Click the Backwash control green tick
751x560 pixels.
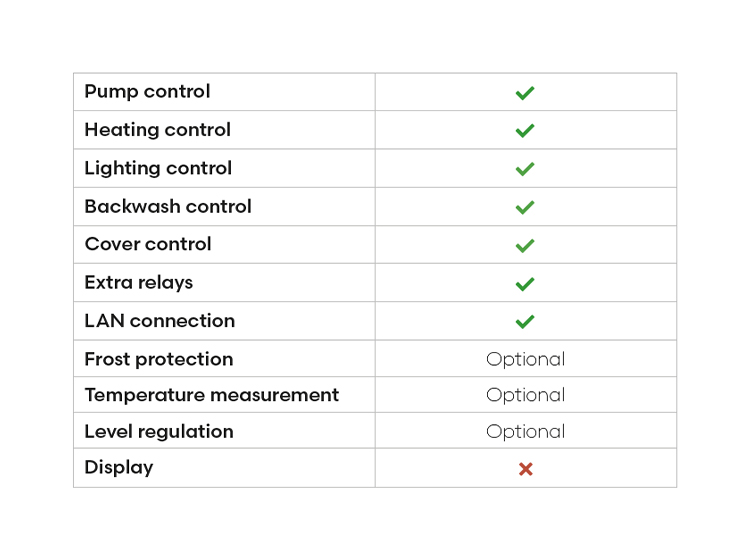click(525, 207)
